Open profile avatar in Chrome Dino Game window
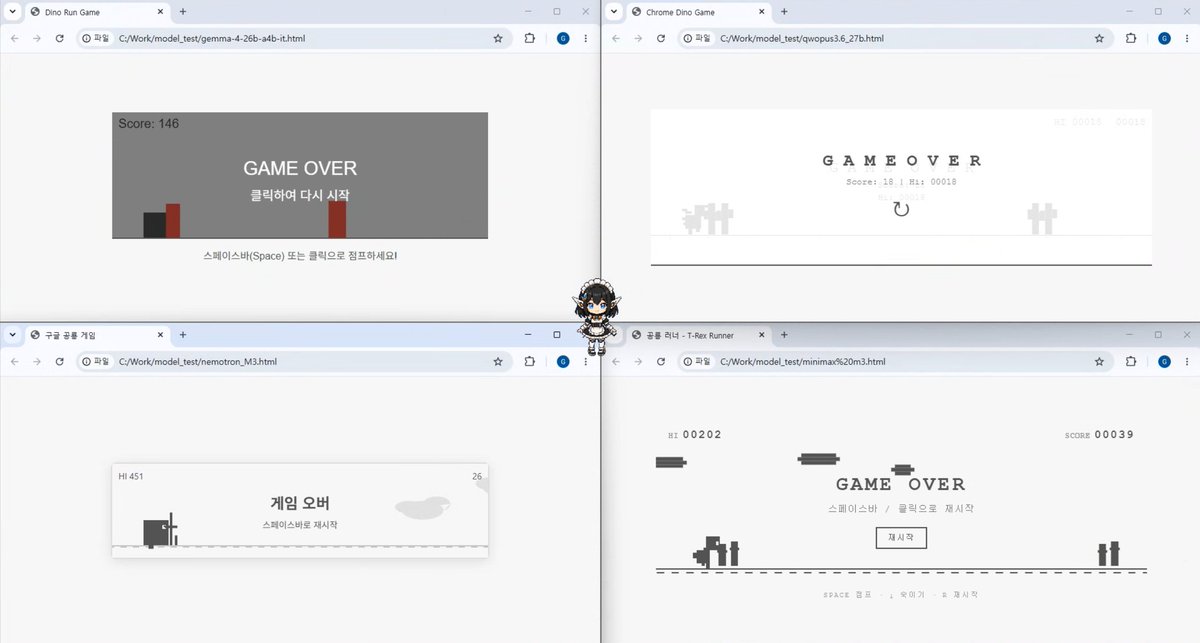1200x643 pixels. click(1164, 38)
